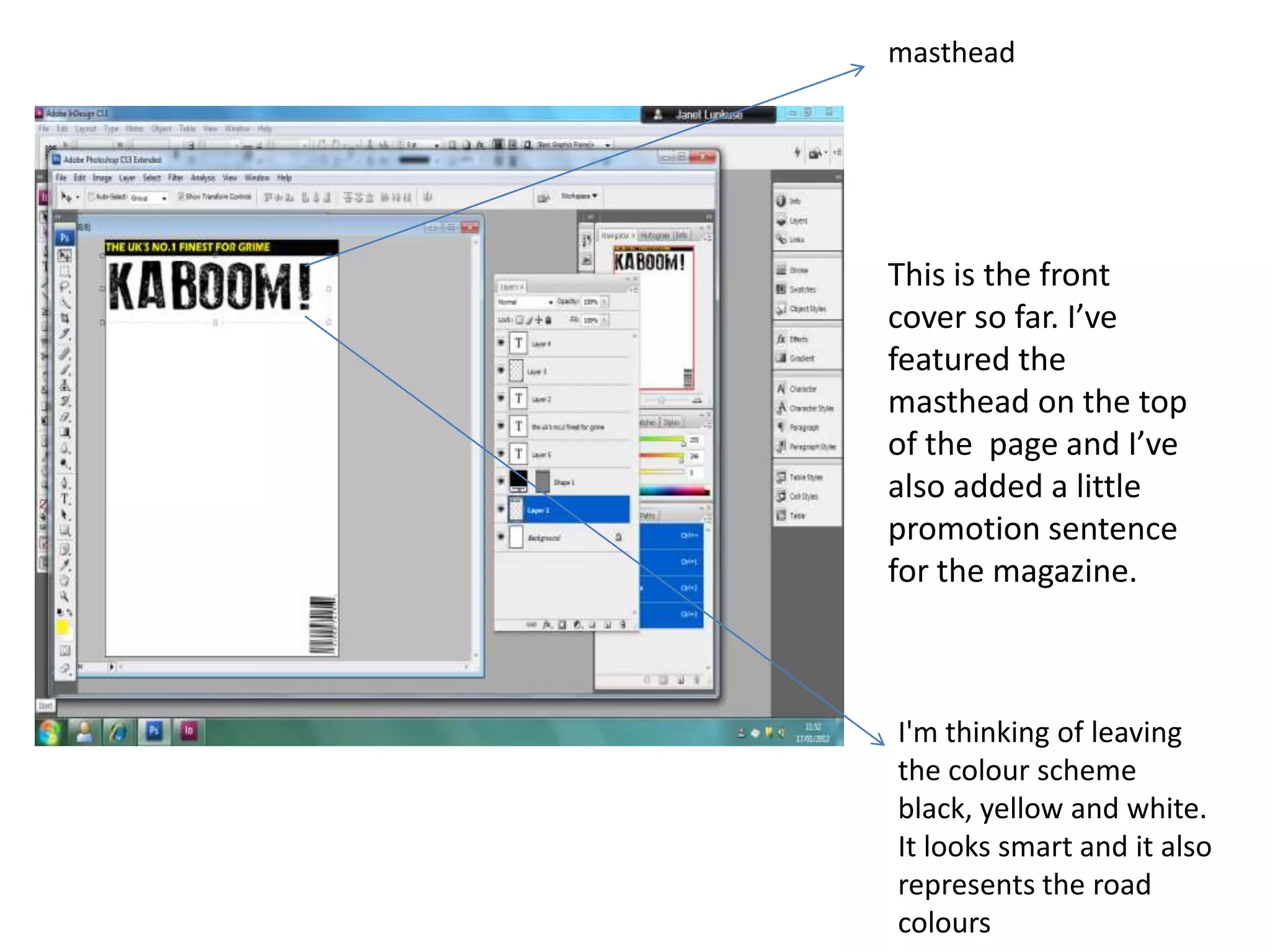Open Photoshop Filter menu

point(175,178)
